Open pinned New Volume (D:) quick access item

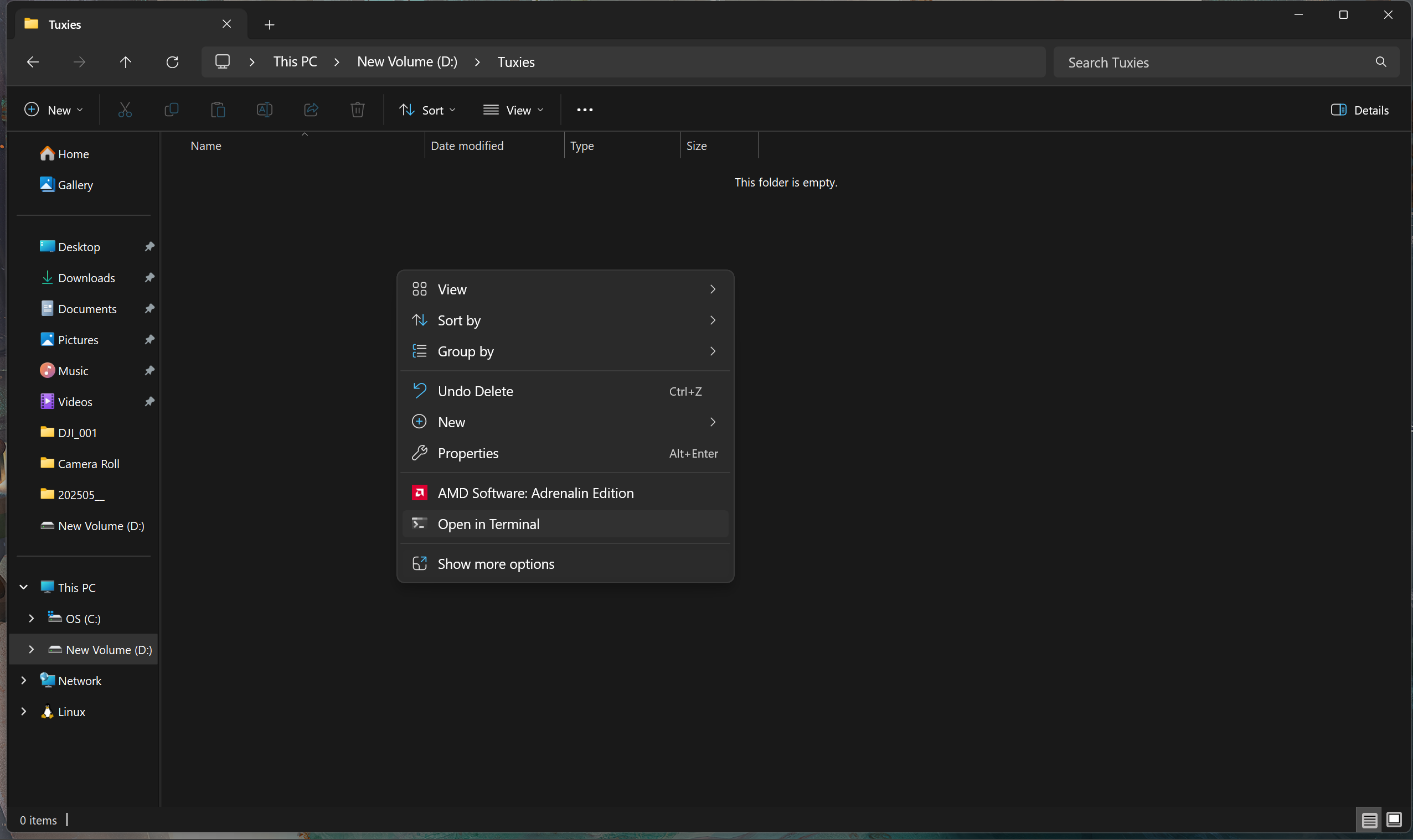tap(84, 526)
